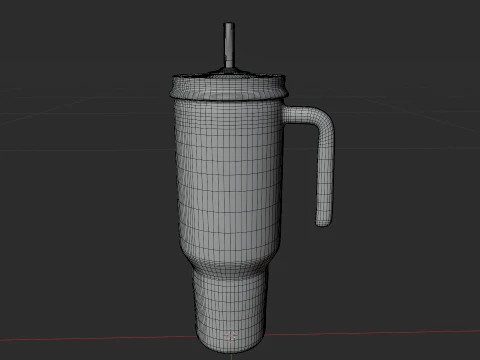The height and width of the screenshot is (360, 480).
Task: Select the lid rim of the tumbler
Action: (x=229, y=87)
